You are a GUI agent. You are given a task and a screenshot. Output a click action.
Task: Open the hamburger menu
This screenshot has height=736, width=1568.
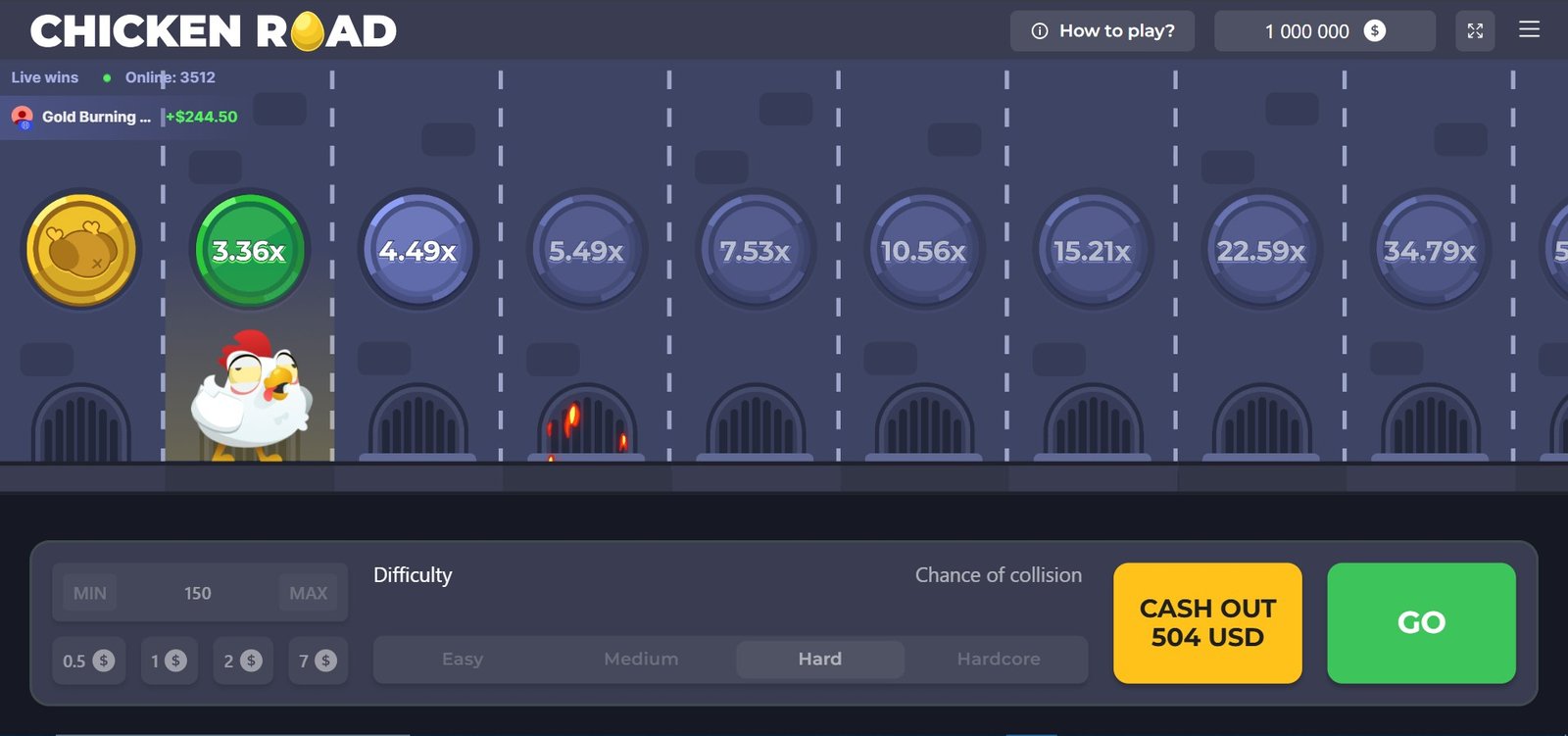[x=1529, y=30]
